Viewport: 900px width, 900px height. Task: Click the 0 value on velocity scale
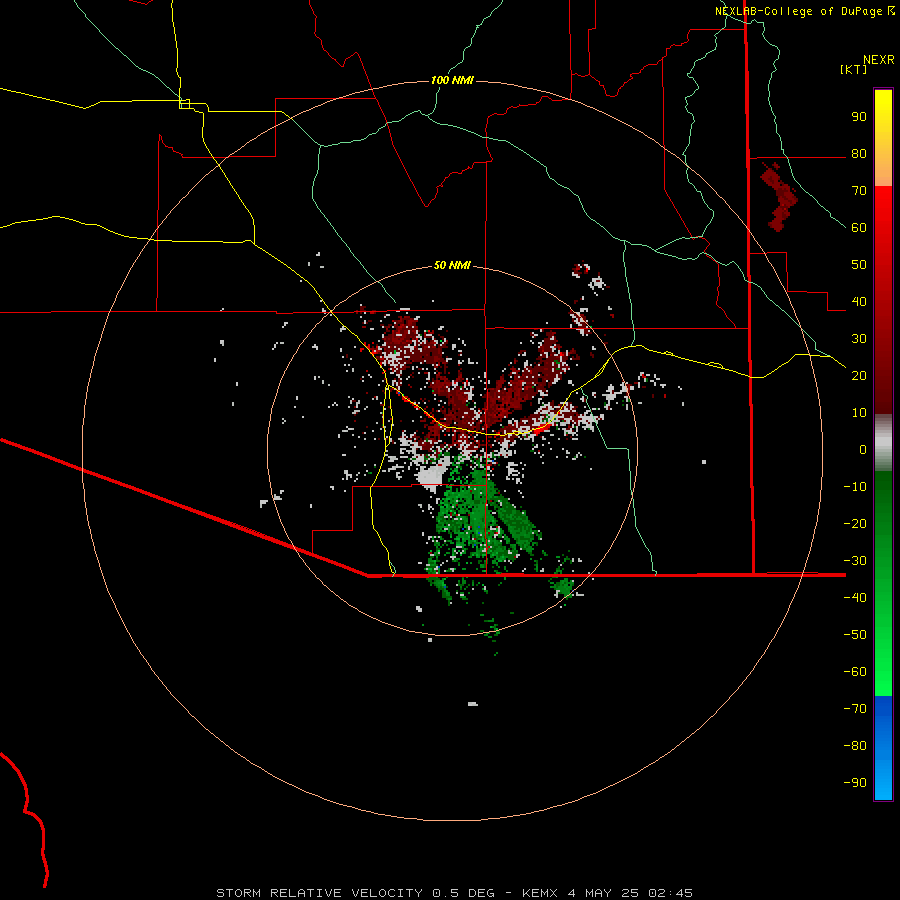click(x=863, y=449)
